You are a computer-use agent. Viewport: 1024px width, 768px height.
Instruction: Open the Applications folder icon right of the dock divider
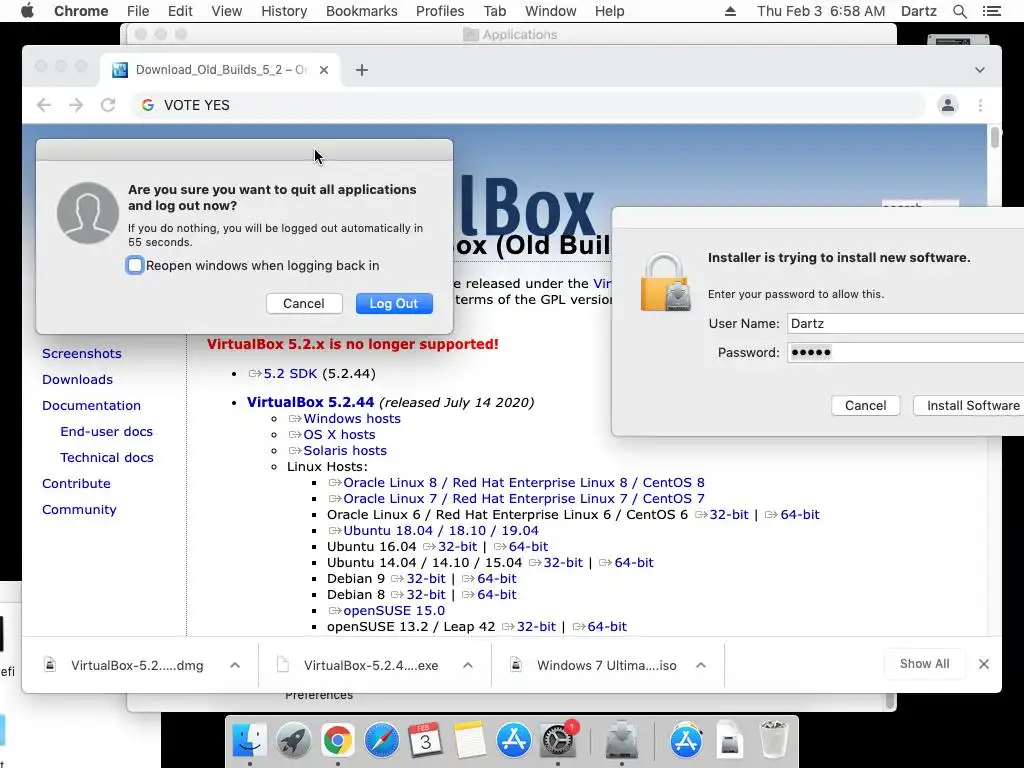(686, 741)
